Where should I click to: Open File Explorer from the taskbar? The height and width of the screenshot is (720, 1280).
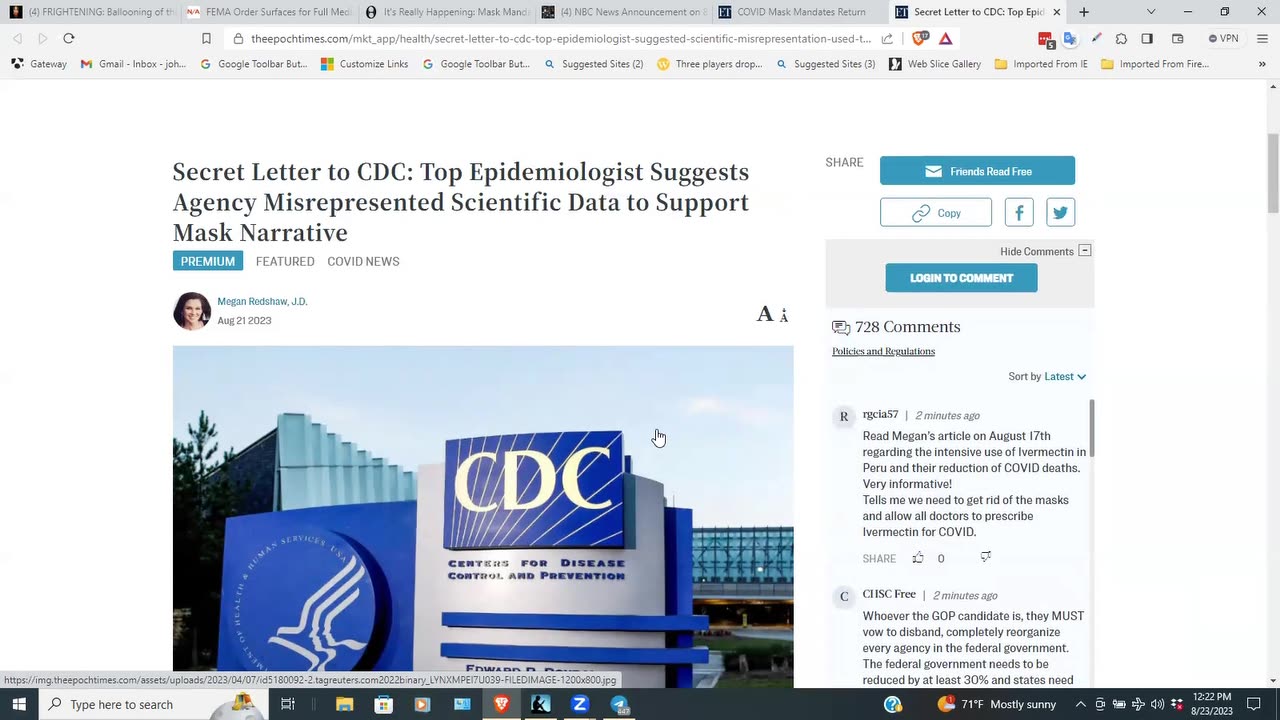345,704
